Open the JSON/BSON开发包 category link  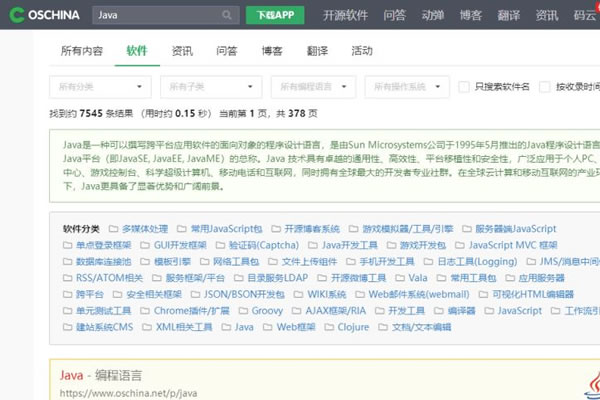[x=244, y=294]
